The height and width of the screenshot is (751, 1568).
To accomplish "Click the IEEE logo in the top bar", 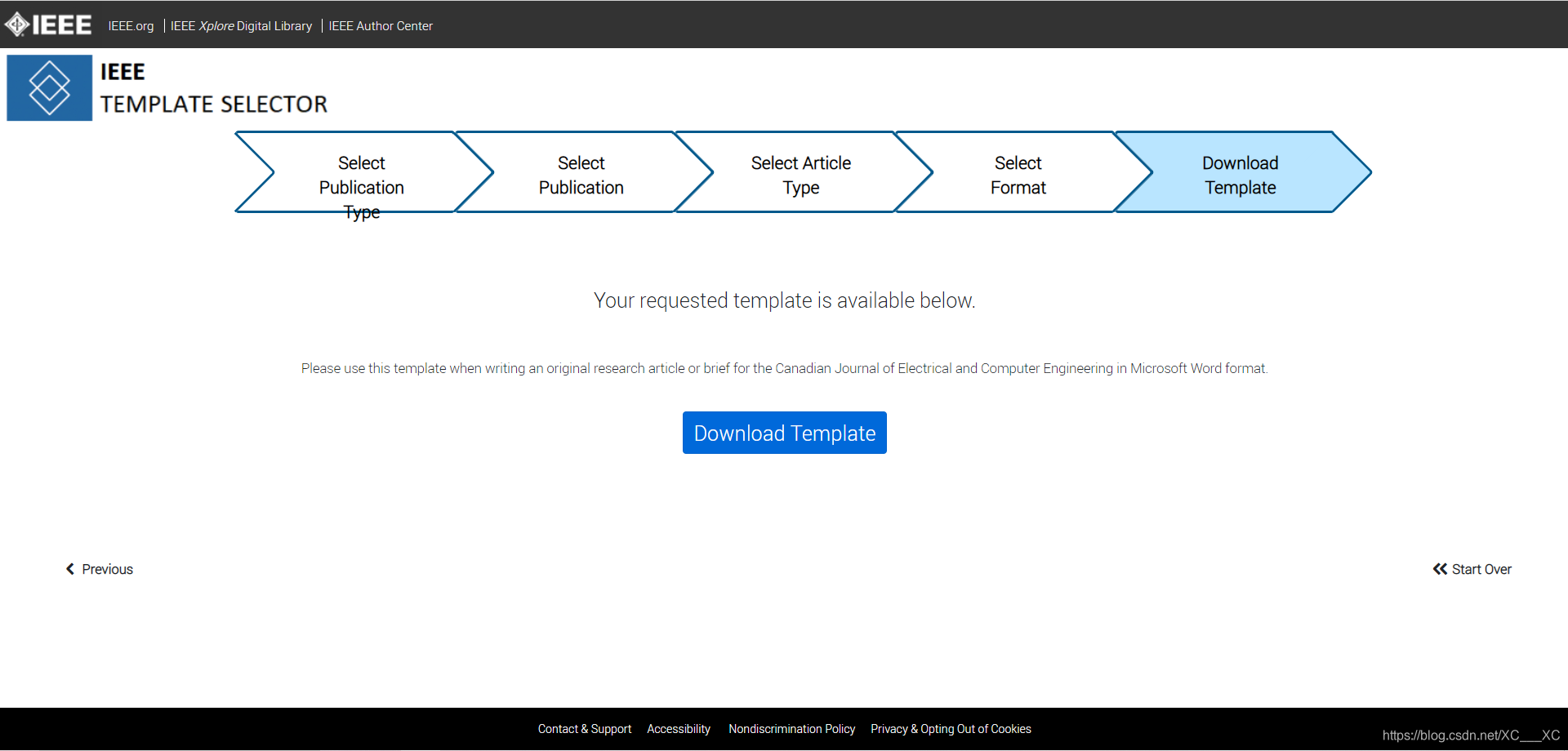I will pos(48,24).
